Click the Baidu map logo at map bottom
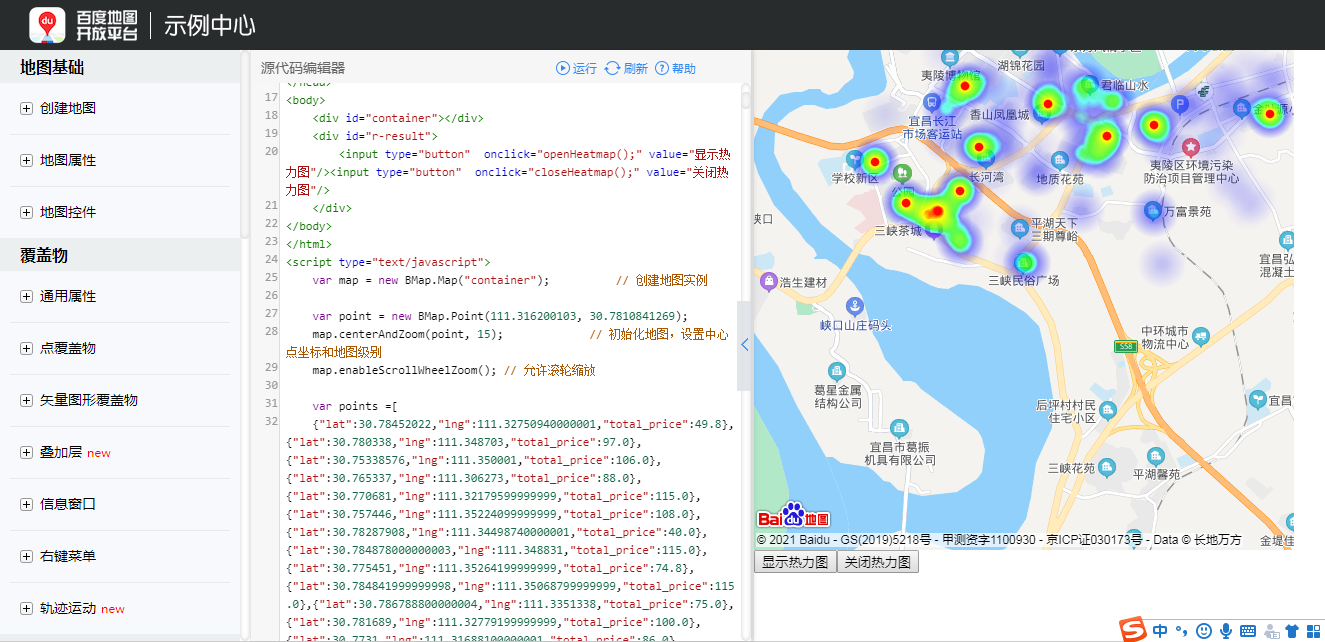1325x642 pixels. tap(794, 515)
